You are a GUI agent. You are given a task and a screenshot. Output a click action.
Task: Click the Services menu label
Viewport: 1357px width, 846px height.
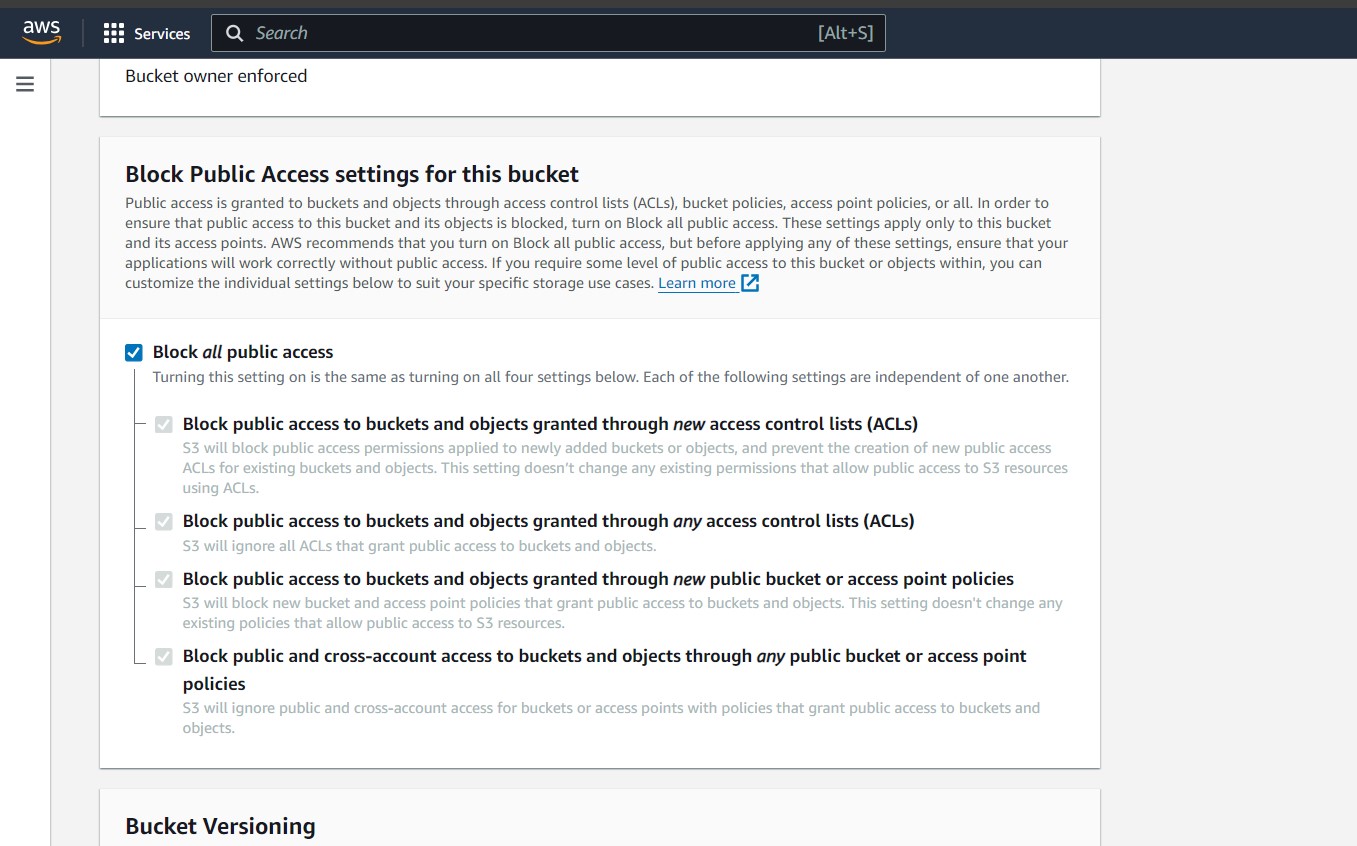point(162,34)
